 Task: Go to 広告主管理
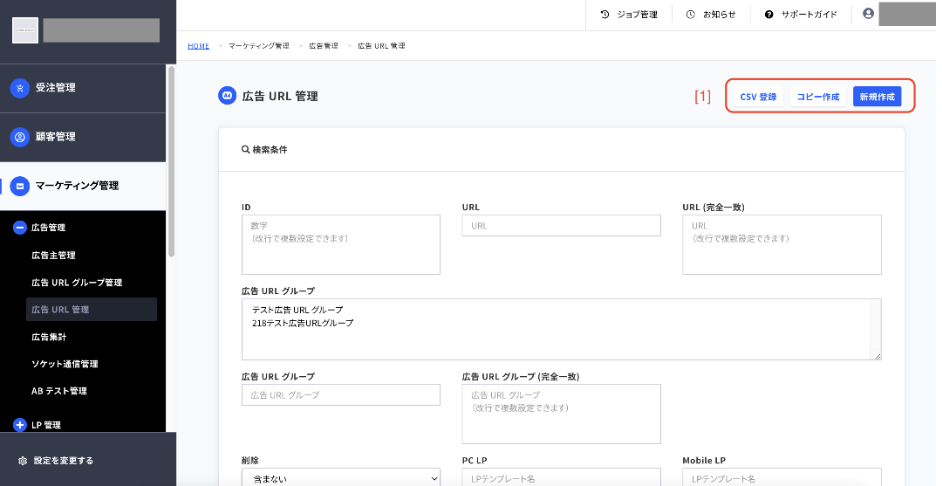tap(53, 255)
